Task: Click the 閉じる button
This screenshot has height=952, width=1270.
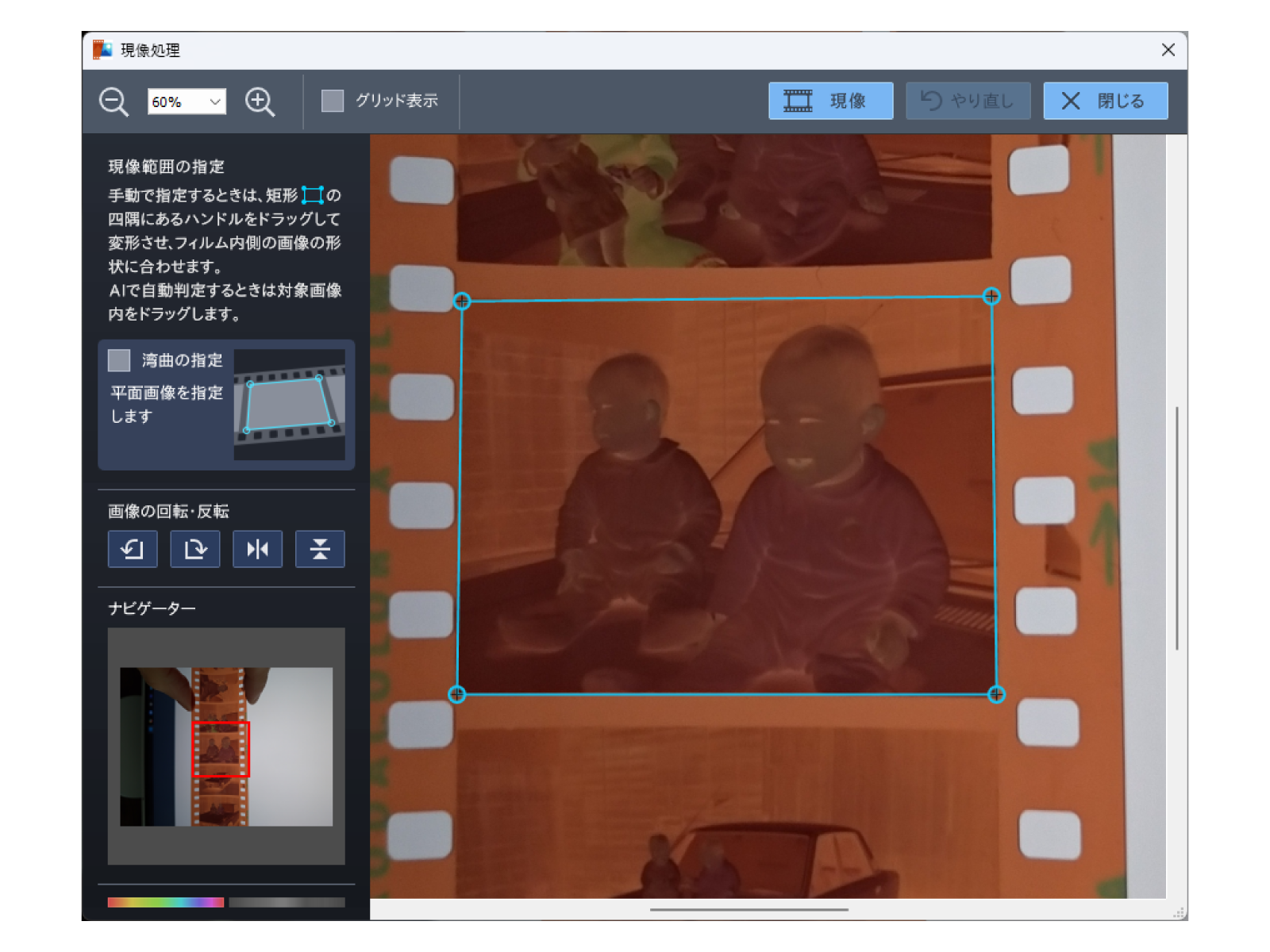Action: pyautogui.click(x=1105, y=101)
